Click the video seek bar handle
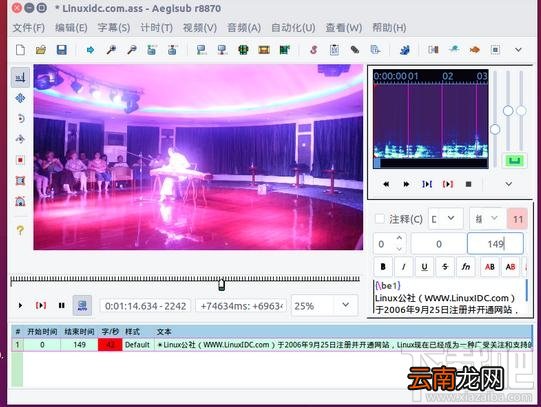The image size is (541, 407). point(222,284)
